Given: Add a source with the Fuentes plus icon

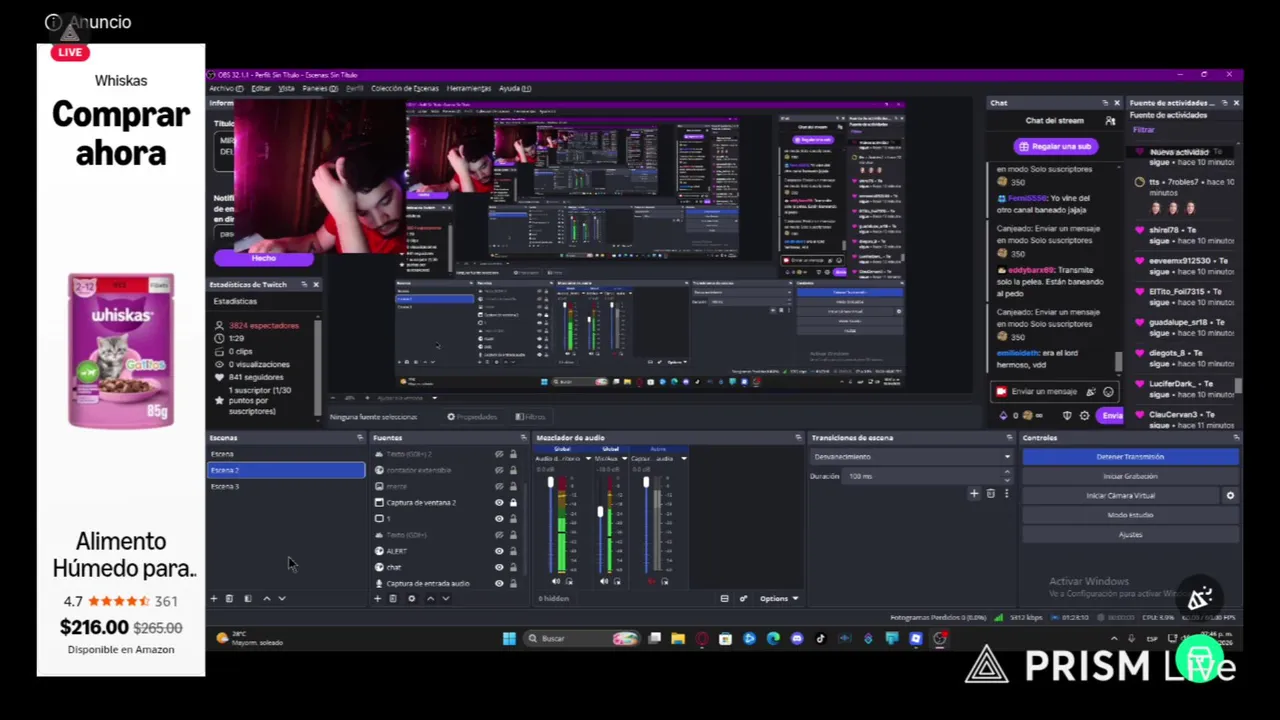Looking at the screenshot, I should [x=377, y=598].
